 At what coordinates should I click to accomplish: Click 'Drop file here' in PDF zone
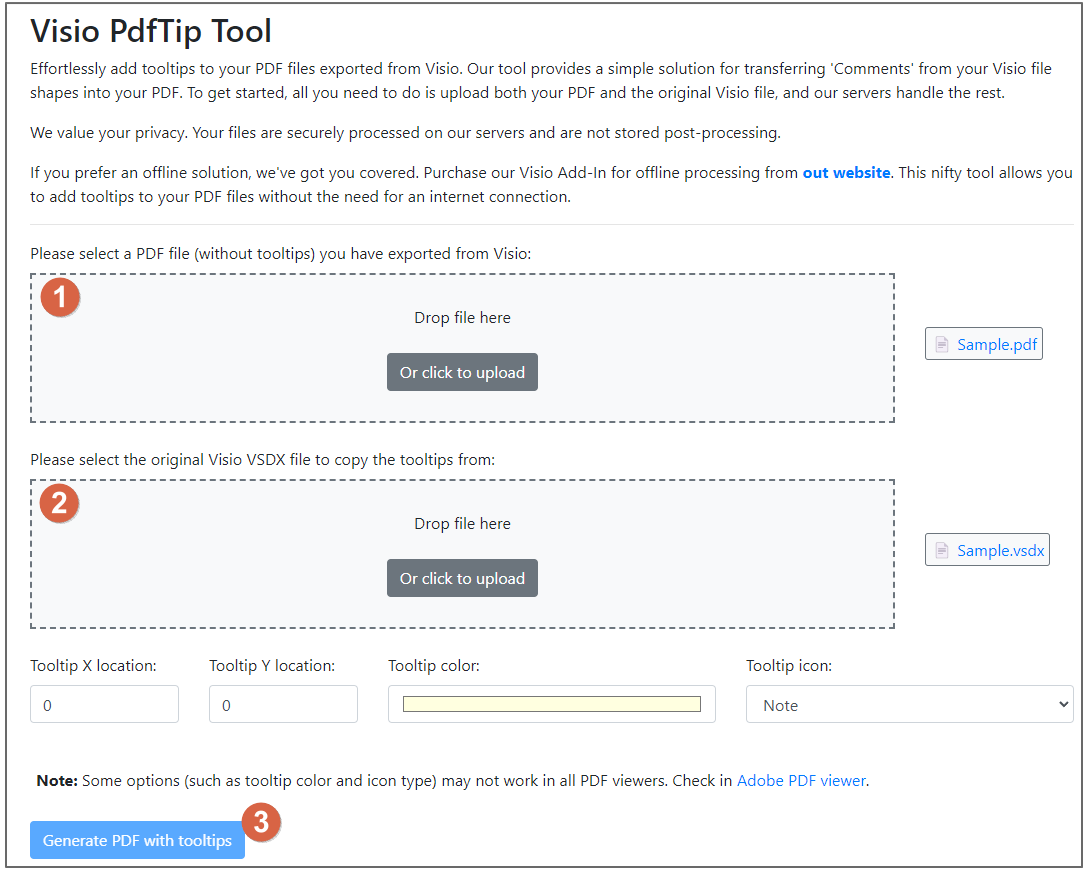[462, 318]
